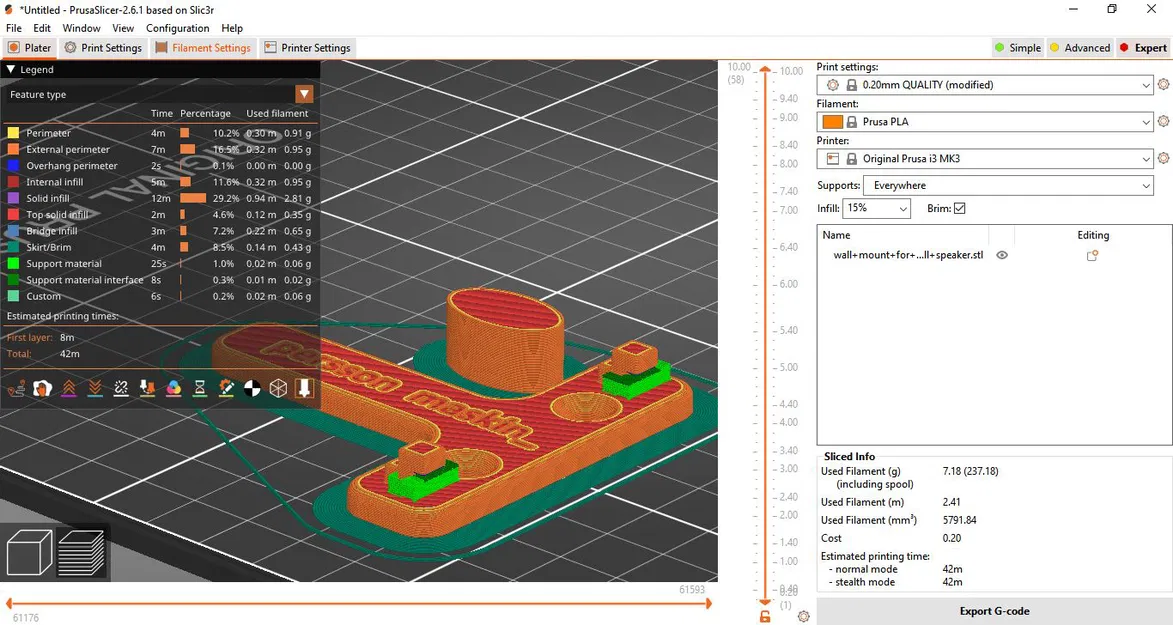Toggle Color changes icon in legend
Image resolution: width=1173 pixels, height=625 pixels.
point(174,388)
